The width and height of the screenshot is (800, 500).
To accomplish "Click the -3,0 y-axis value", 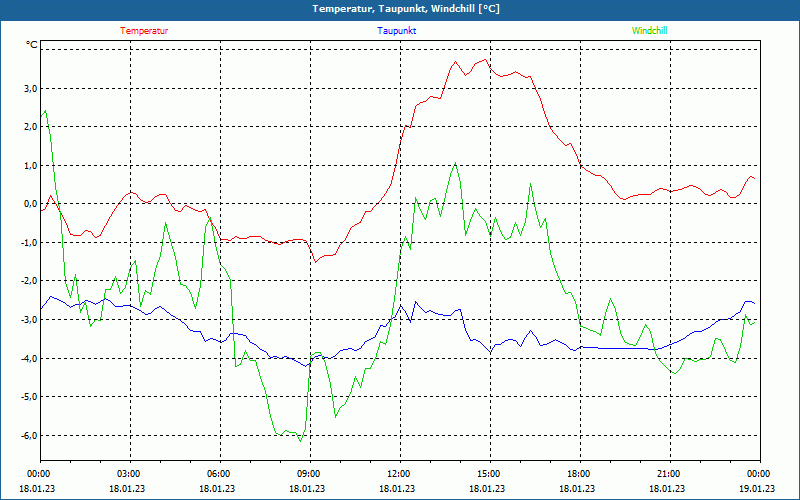I will [x=30, y=320].
